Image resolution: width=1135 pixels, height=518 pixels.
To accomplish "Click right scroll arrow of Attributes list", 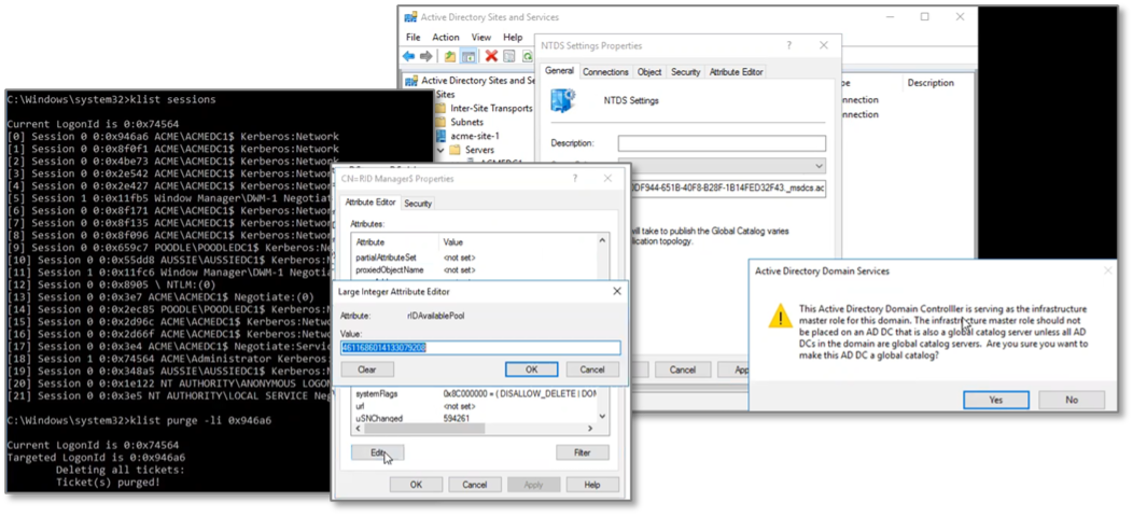I will point(590,428).
